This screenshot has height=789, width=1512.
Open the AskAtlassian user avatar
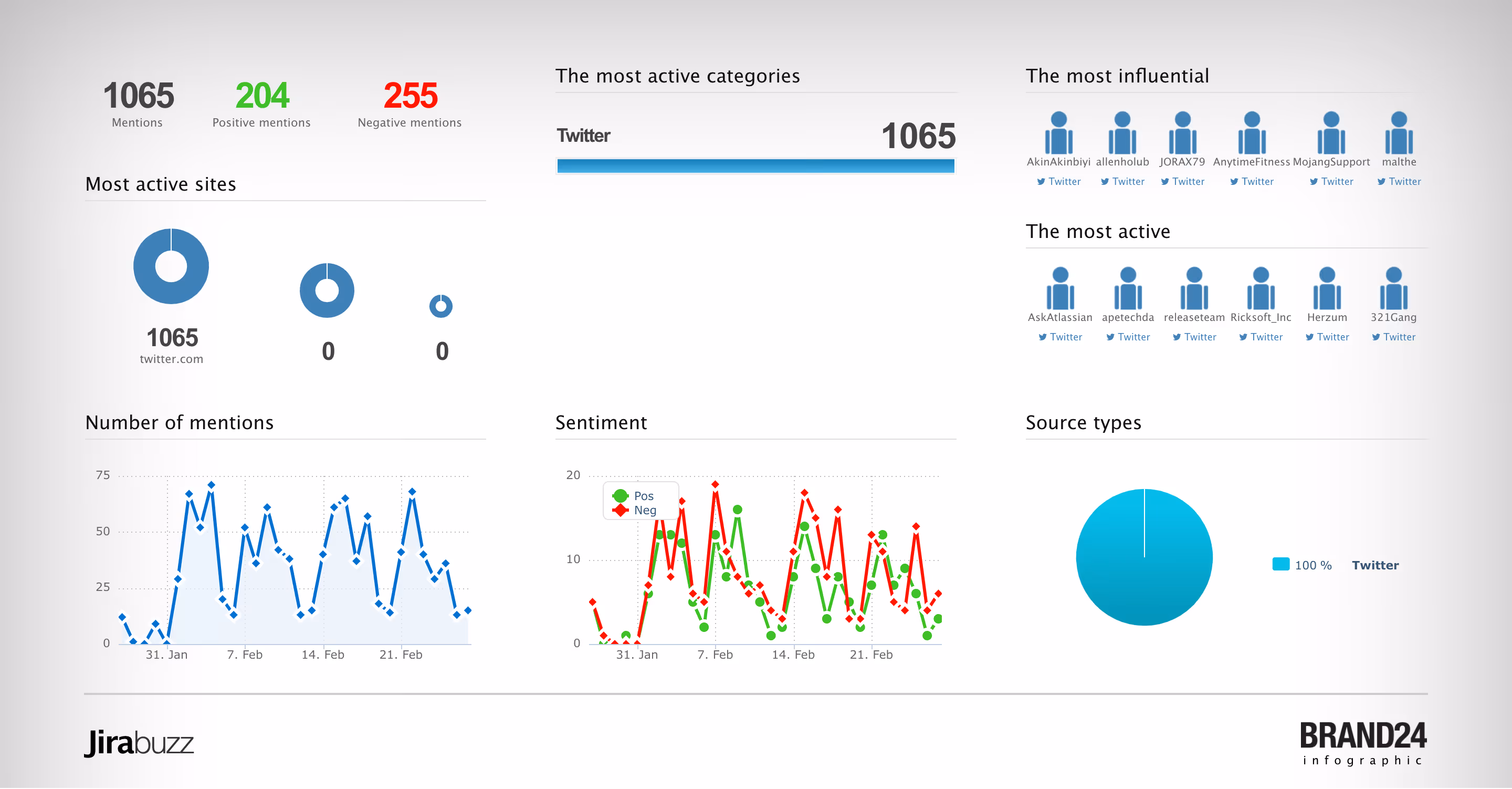pyautogui.click(x=1059, y=288)
